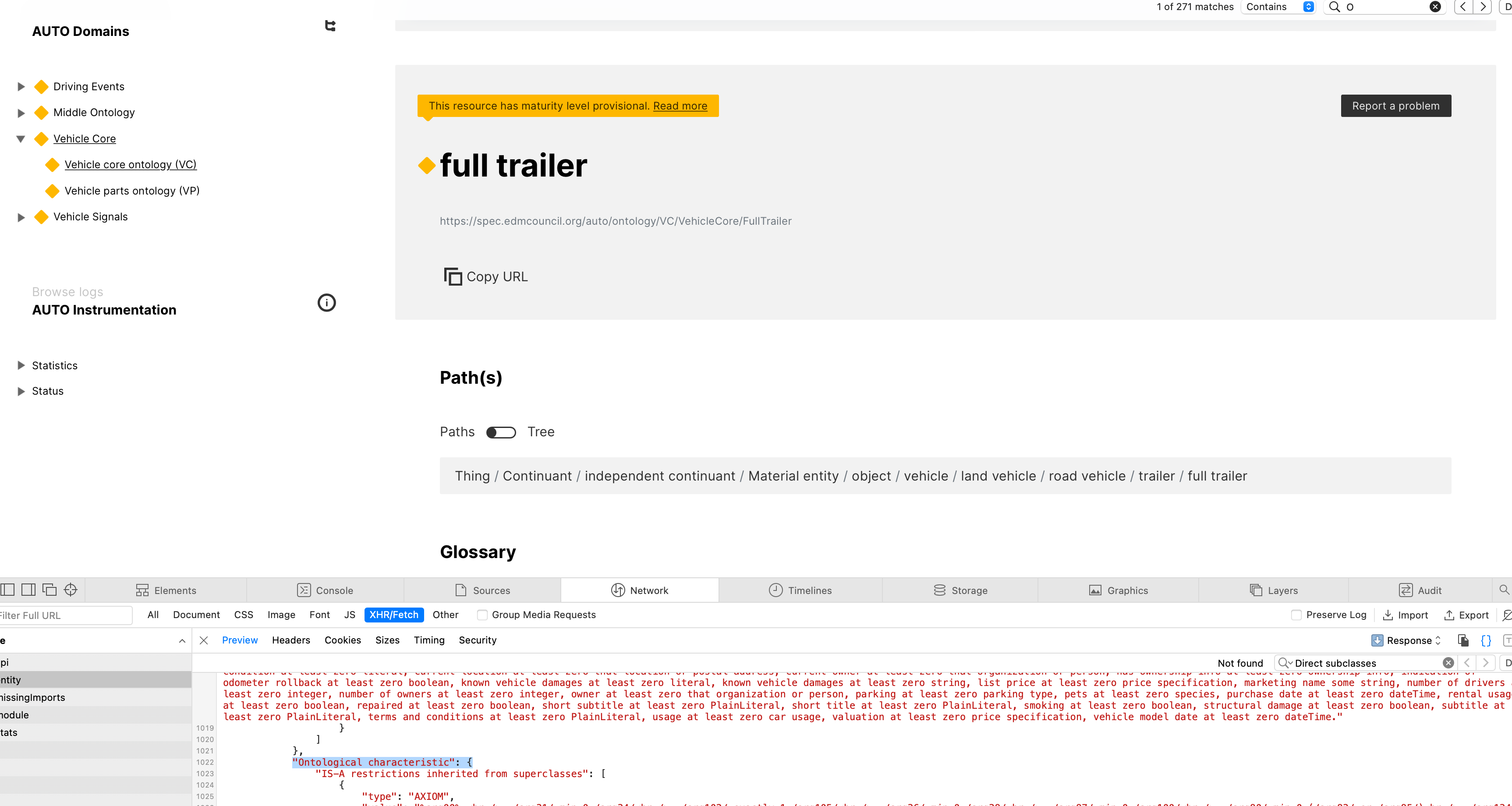Switch to the Headers tab
This screenshot has width=1512, height=806.
pyautogui.click(x=291, y=640)
